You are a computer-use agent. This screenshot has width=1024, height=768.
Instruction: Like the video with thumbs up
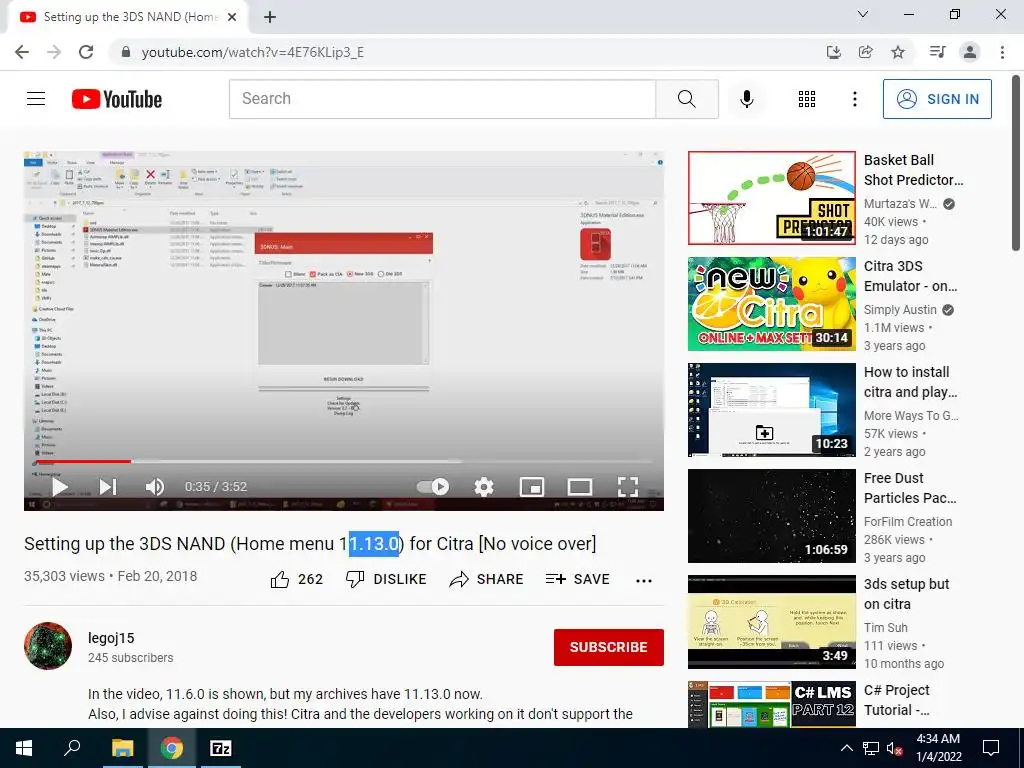pos(296,579)
